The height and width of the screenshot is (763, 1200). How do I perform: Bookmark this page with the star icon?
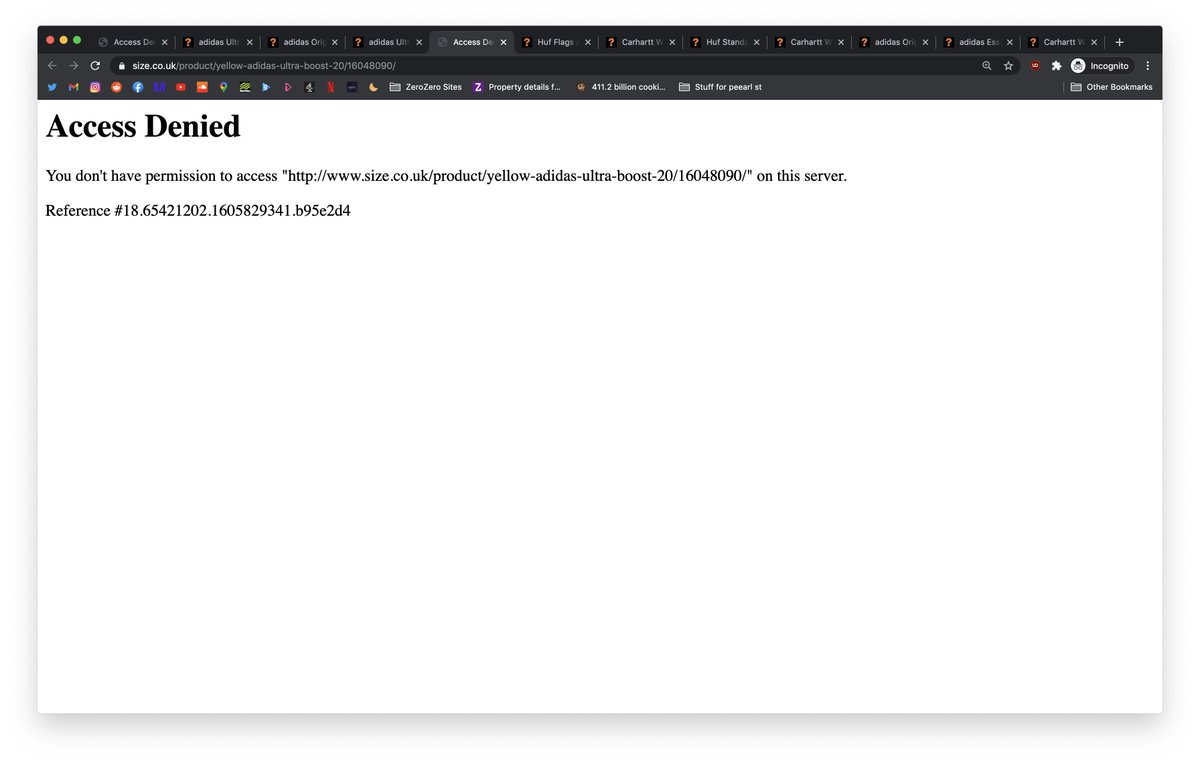[x=1008, y=65]
